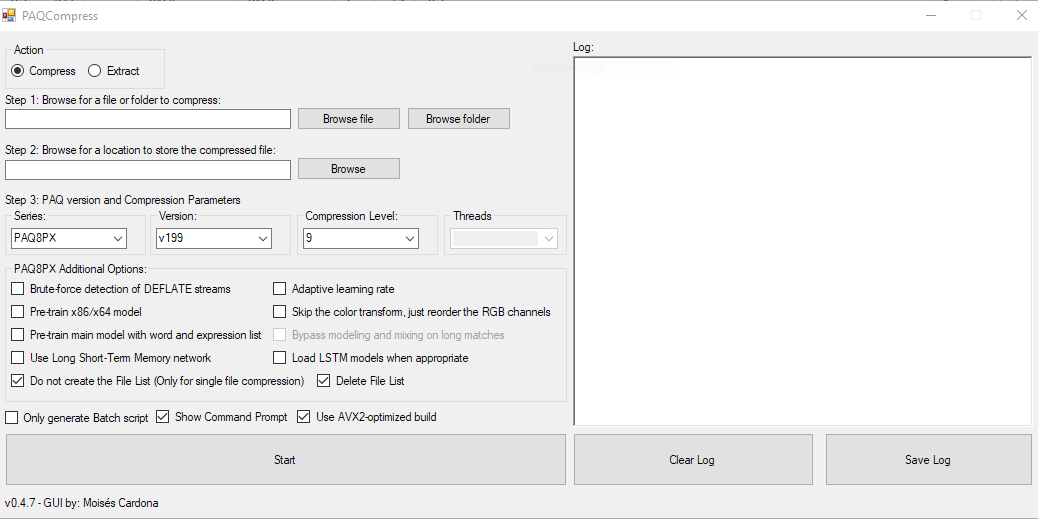Click the version text v0.4.7 GUI by Moisés Cardona
The width and height of the screenshot is (1038, 519).
point(81,502)
